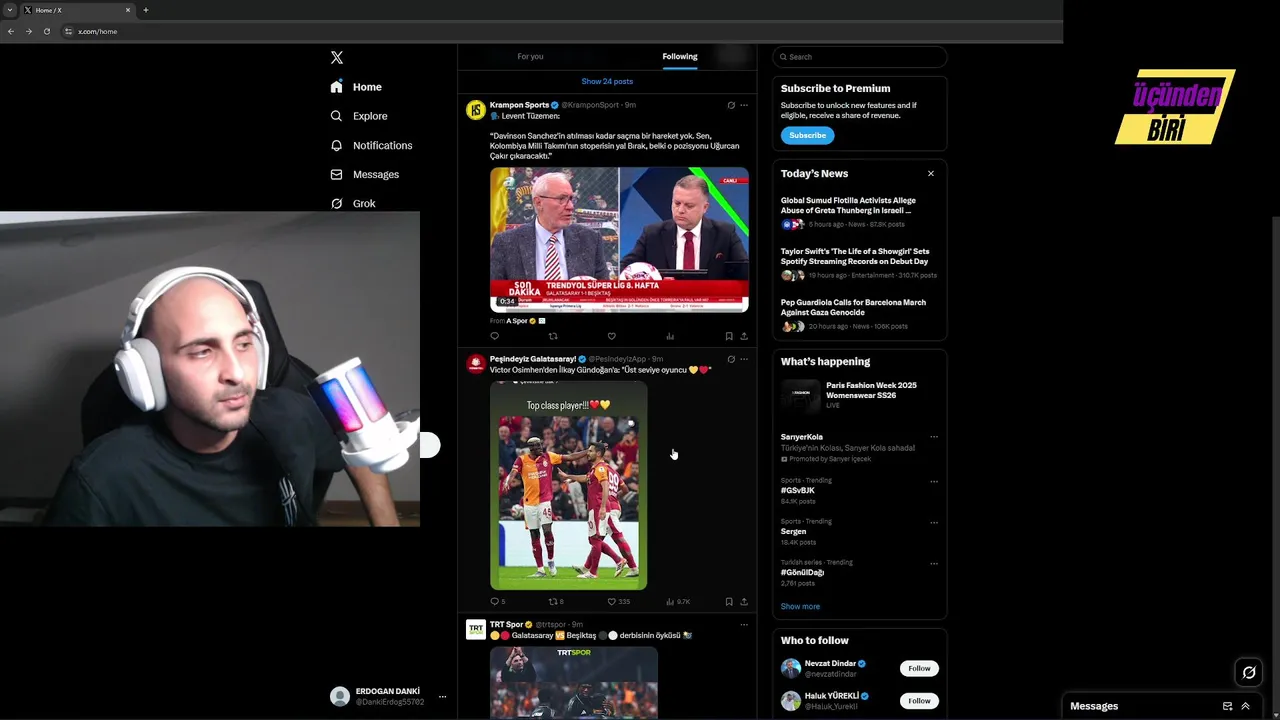The width and height of the screenshot is (1280, 720).
Task: Open the Peşindeyiz Galatasaray profile avatar
Action: 476,364
